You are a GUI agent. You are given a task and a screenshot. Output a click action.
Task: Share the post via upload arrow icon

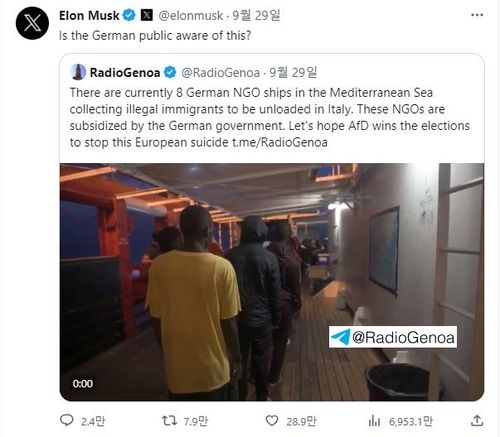point(477,420)
